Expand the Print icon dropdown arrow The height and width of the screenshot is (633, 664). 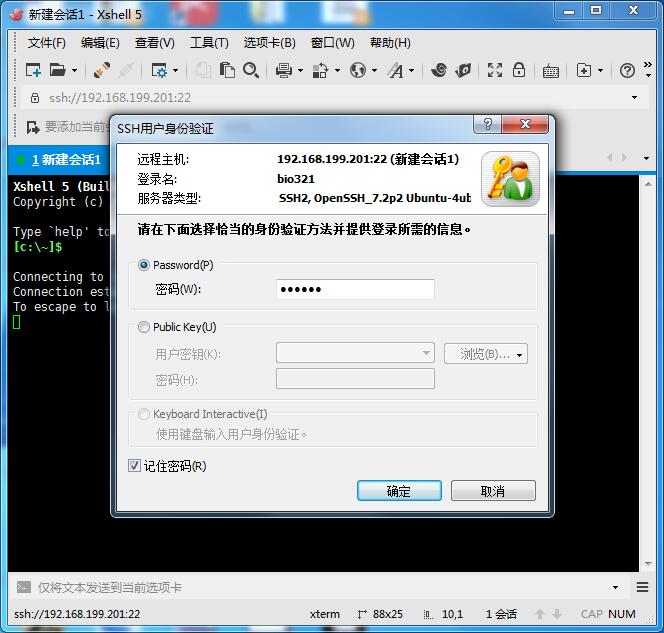pos(300,70)
